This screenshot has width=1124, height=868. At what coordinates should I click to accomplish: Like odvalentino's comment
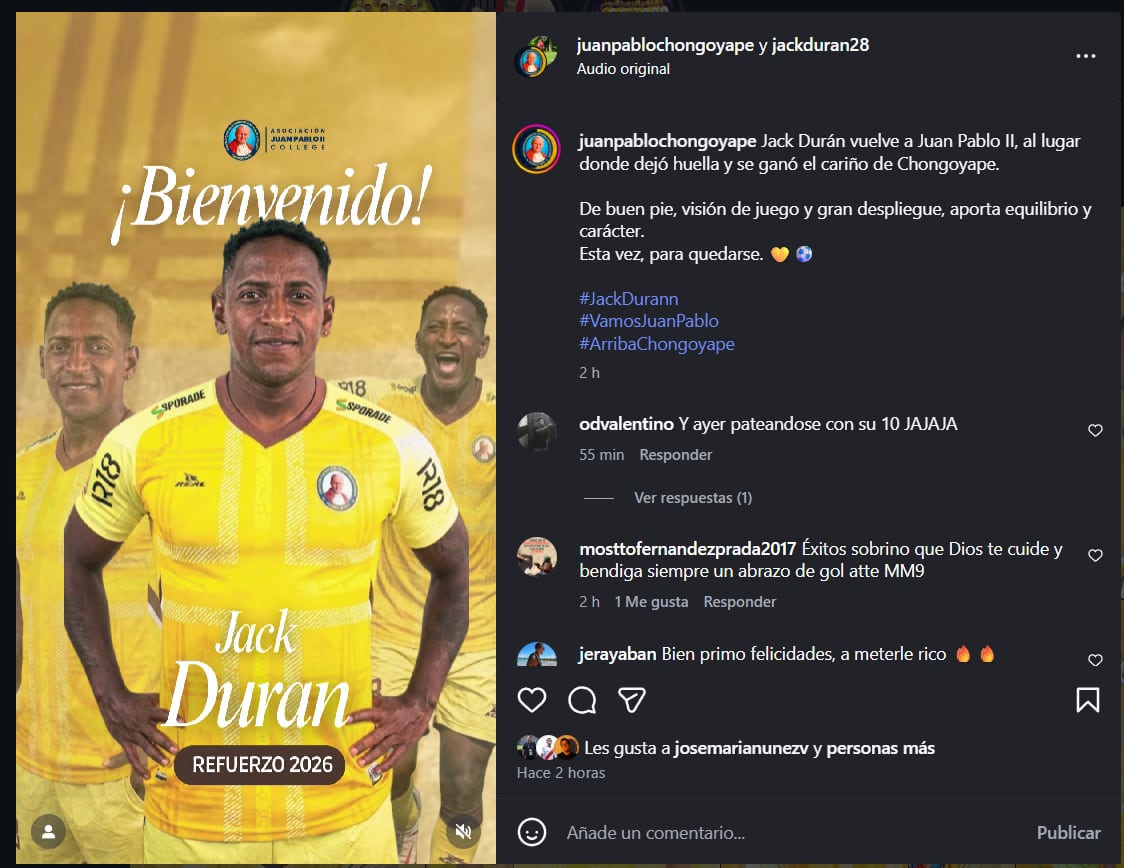(1095, 430)
